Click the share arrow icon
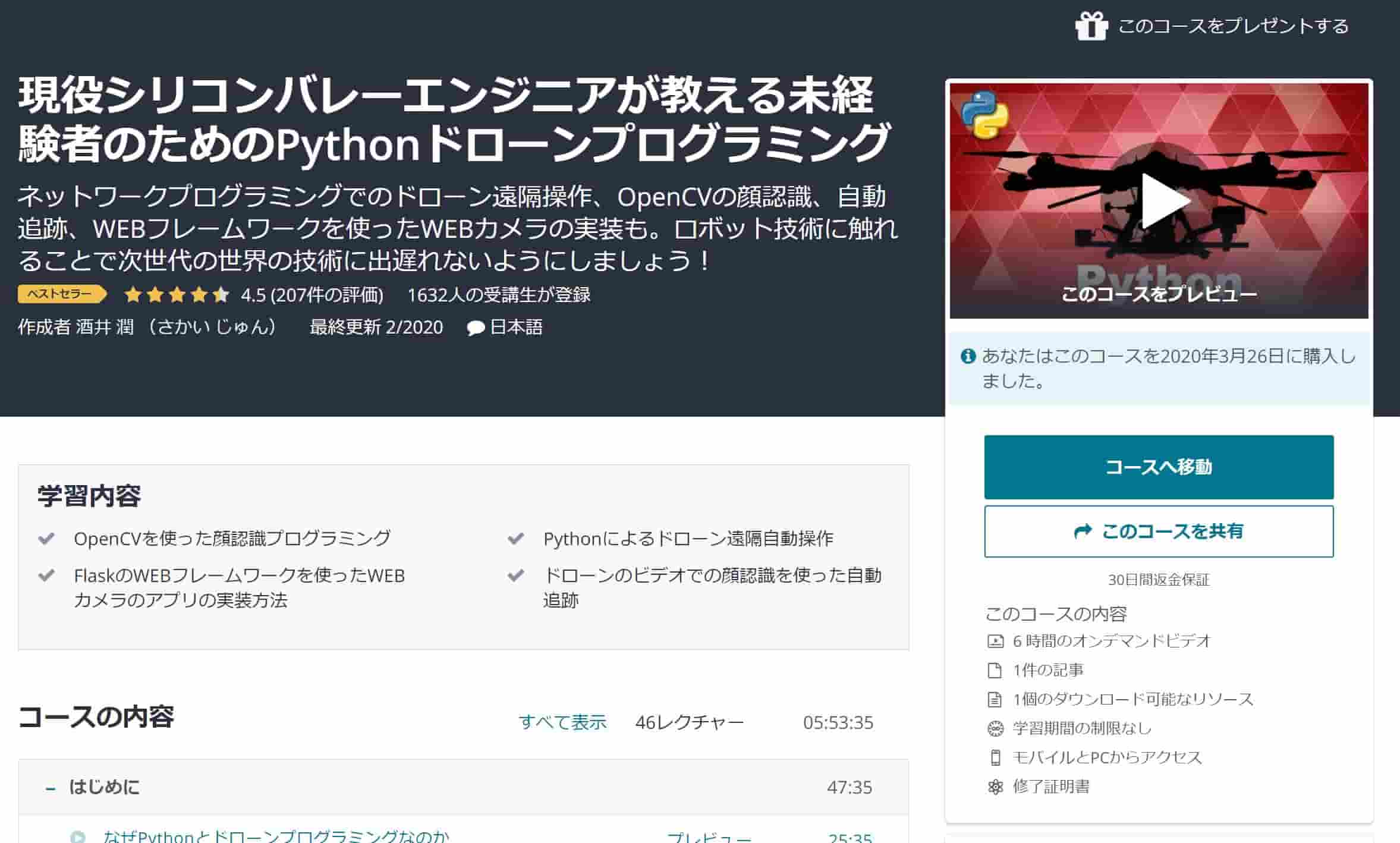This screenshot has width=1400, height=843. coord(1083,531)
